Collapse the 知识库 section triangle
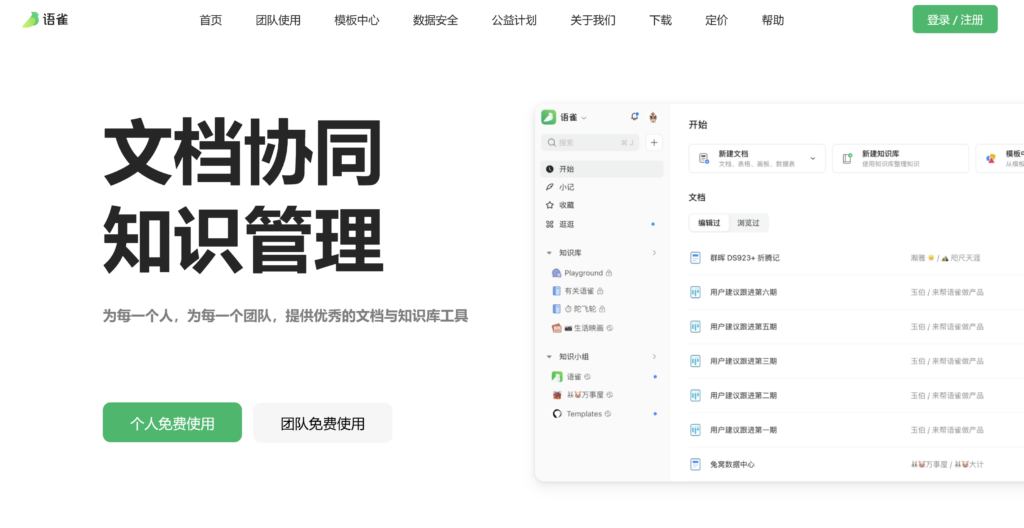 549,253
